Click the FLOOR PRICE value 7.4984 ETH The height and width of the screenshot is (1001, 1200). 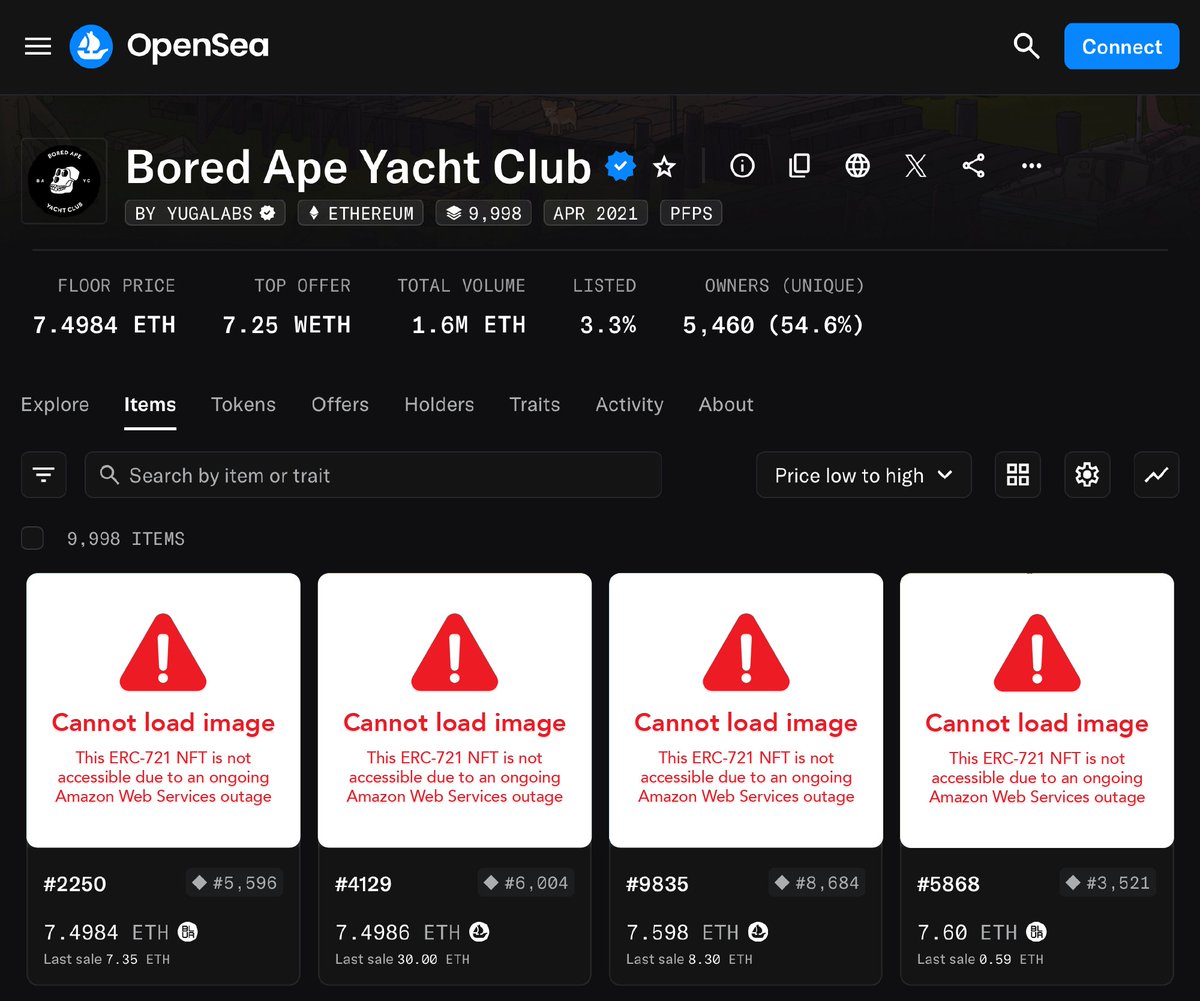(104, 325)
